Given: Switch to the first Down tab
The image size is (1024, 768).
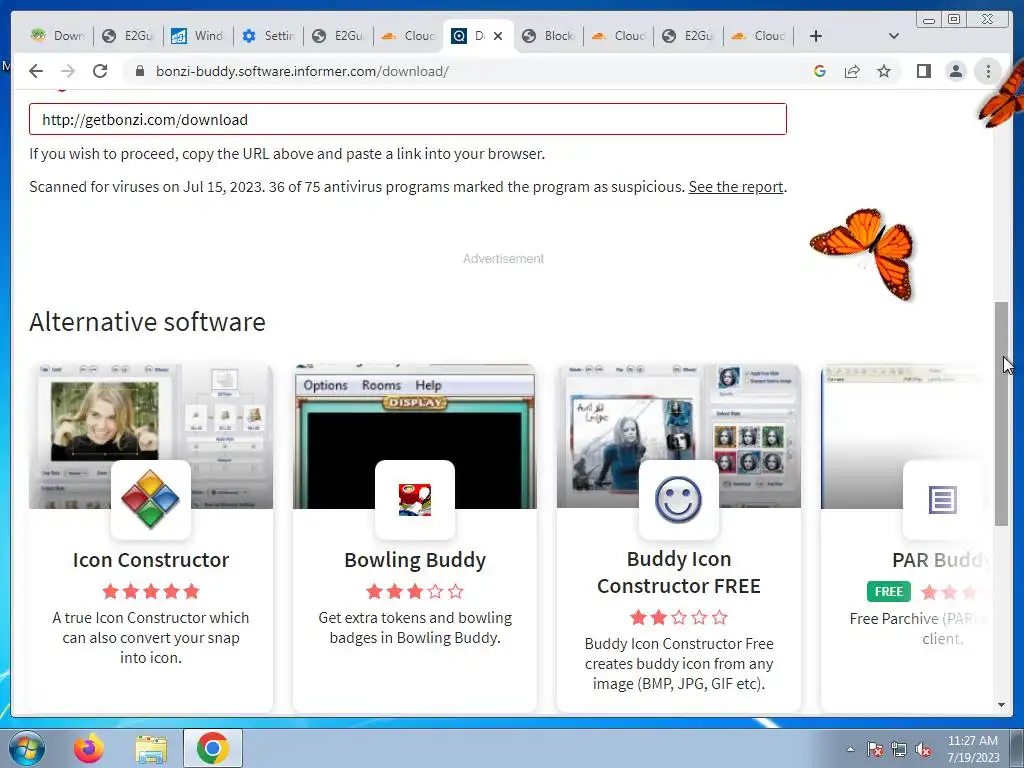Looking at the screenshot, I should (x=57, y=36).
